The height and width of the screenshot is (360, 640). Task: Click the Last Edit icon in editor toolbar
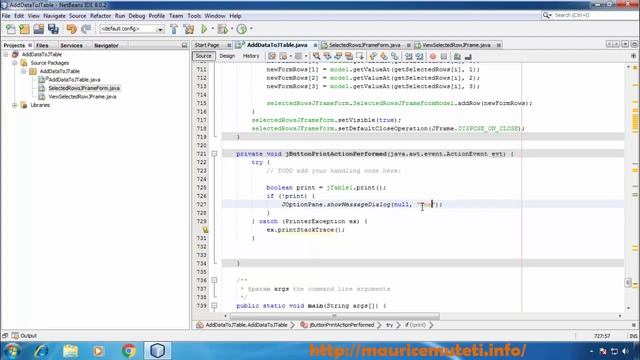272,56
